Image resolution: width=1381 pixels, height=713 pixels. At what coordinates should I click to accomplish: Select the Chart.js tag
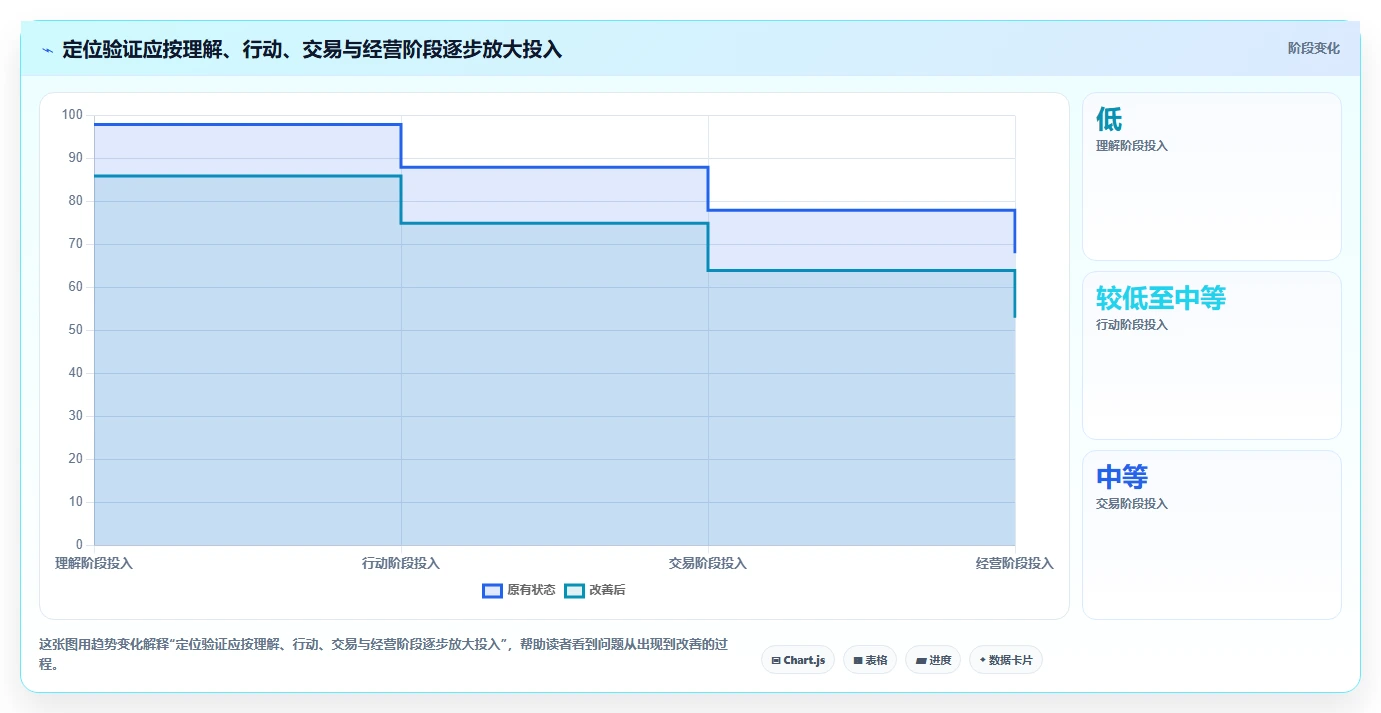[x=798, y=660]
